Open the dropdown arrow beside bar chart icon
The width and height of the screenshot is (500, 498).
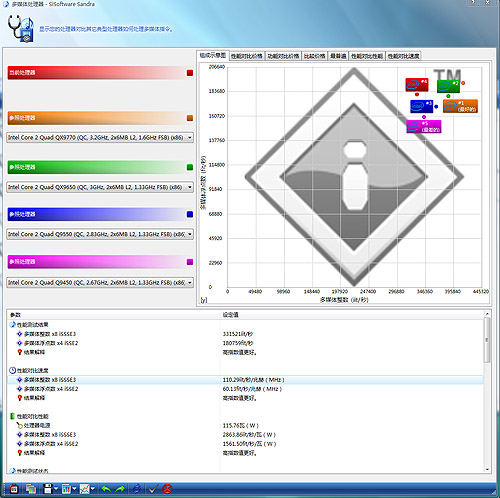[x=74, y=489]
